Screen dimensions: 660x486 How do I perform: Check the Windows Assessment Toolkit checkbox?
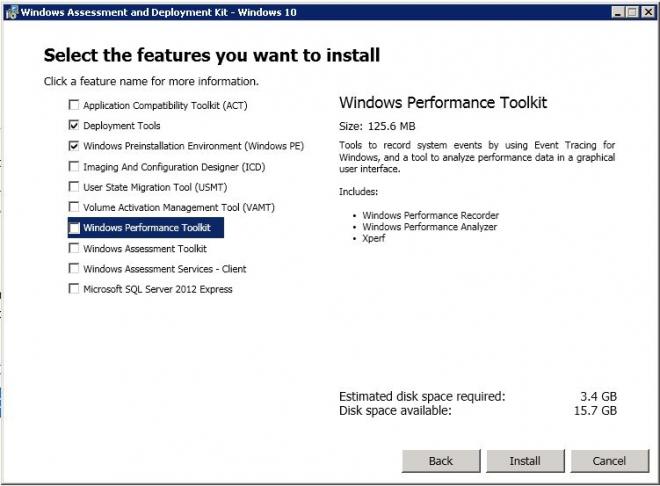click(x=74, y=248)
